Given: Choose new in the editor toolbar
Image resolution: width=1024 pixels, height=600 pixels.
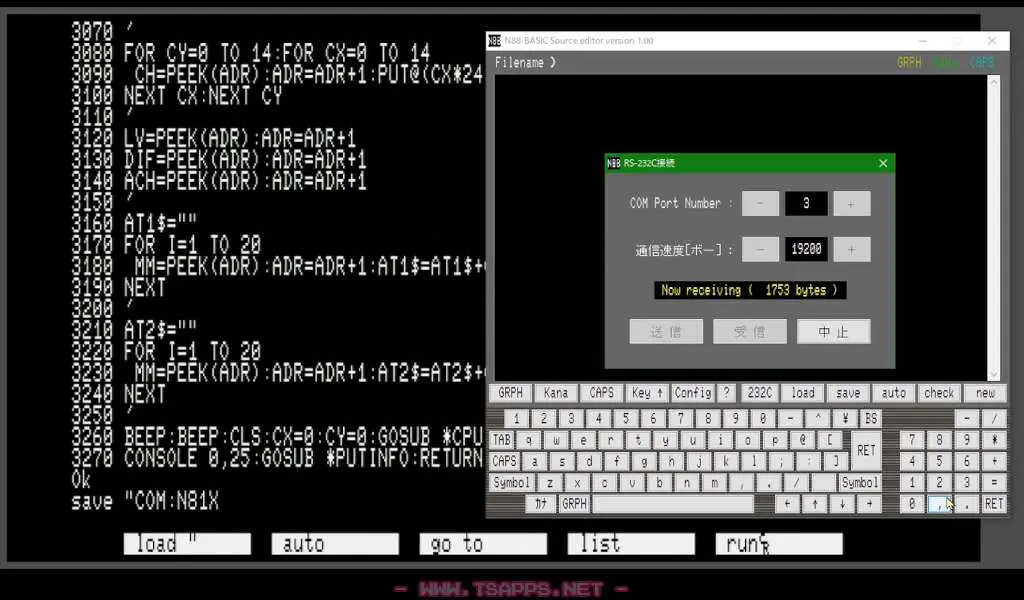Looking at the screenshot, I should point(985,393).
